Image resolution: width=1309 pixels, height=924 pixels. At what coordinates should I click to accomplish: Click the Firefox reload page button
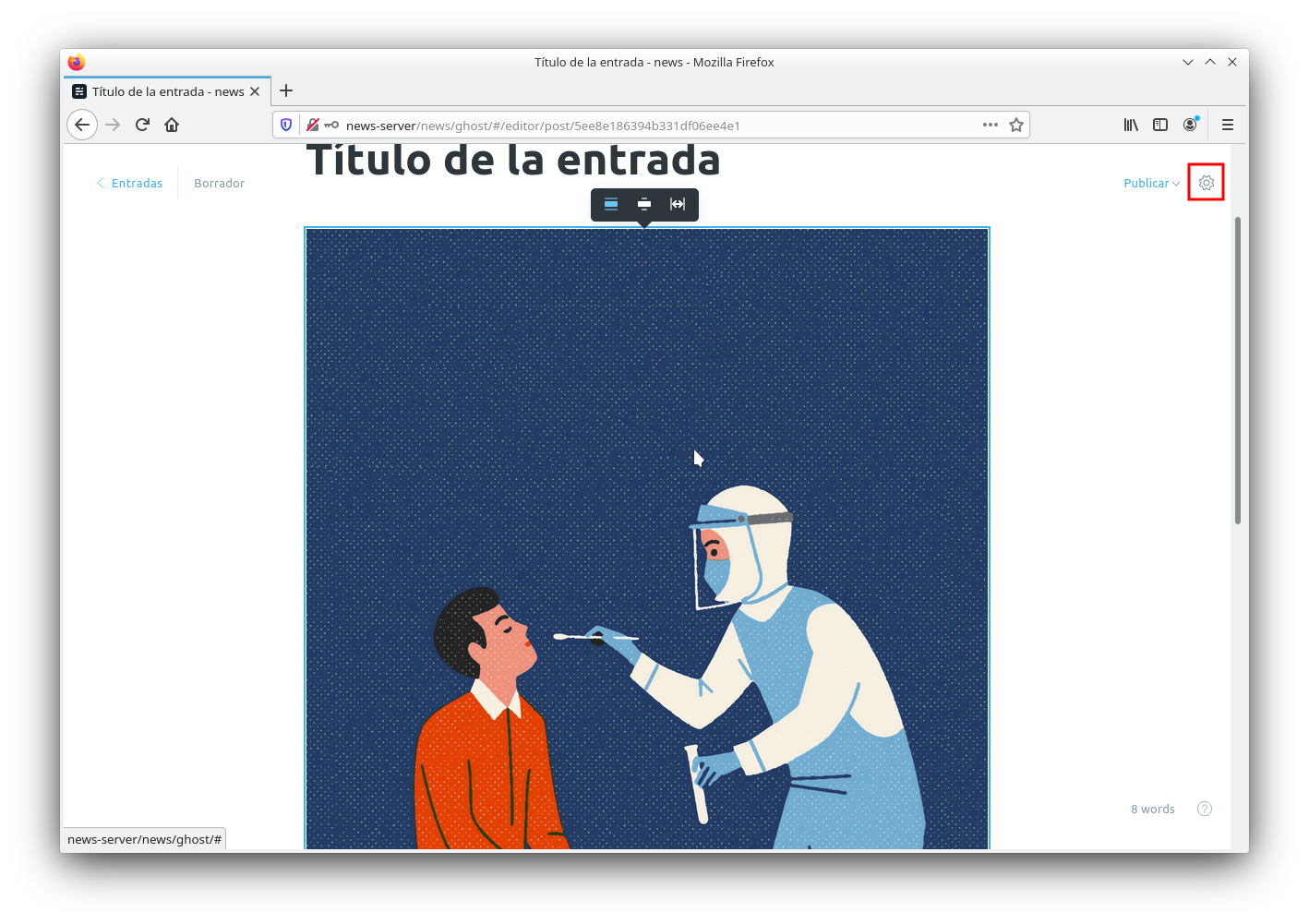142,125
